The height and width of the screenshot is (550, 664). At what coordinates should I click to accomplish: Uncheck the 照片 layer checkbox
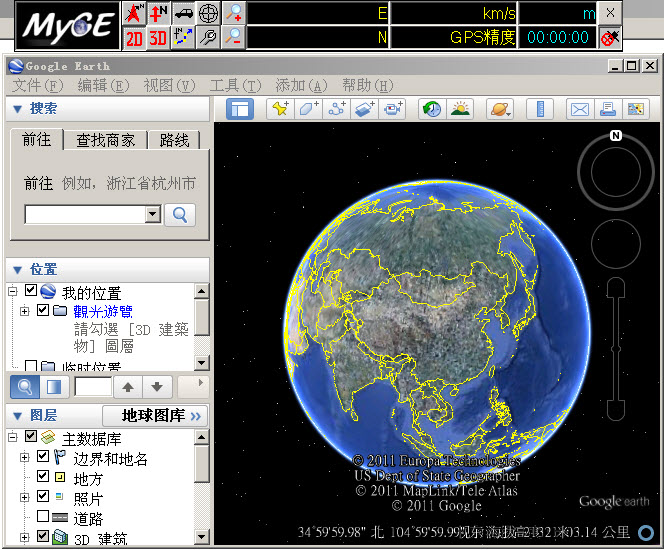[x=43, y=497]
